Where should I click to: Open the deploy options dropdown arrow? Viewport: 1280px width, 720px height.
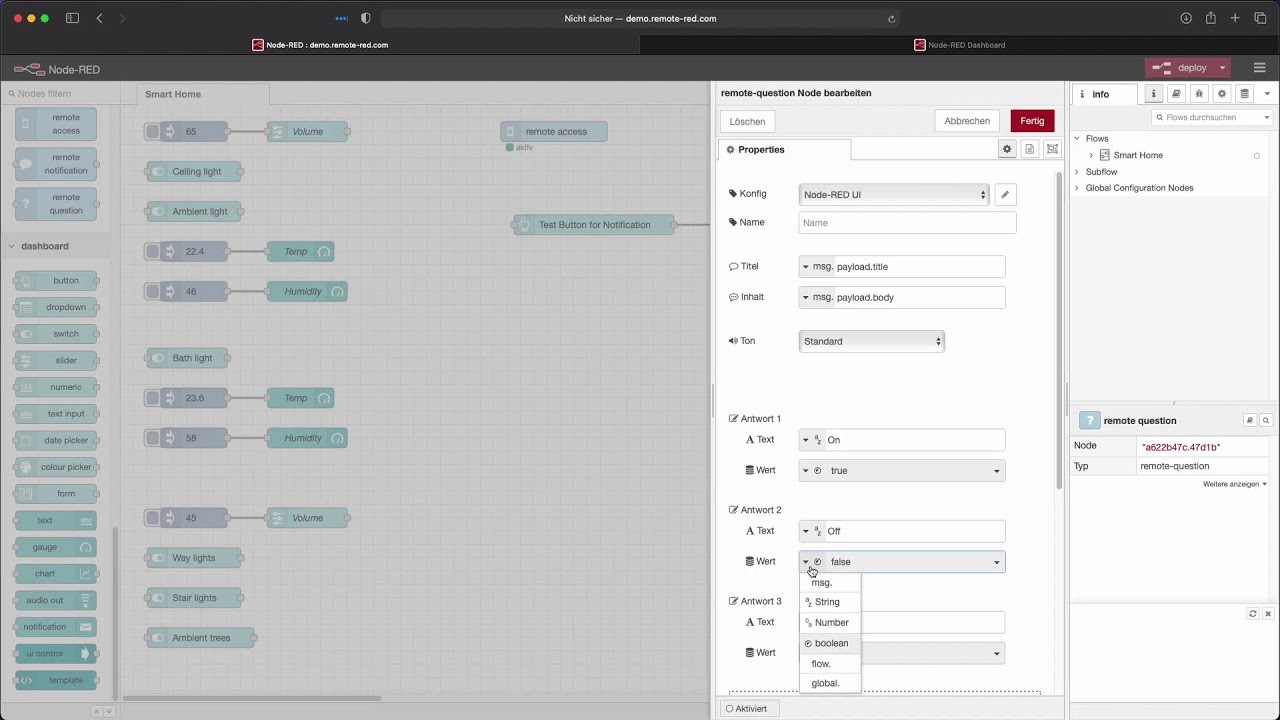tap(1222, 68)
